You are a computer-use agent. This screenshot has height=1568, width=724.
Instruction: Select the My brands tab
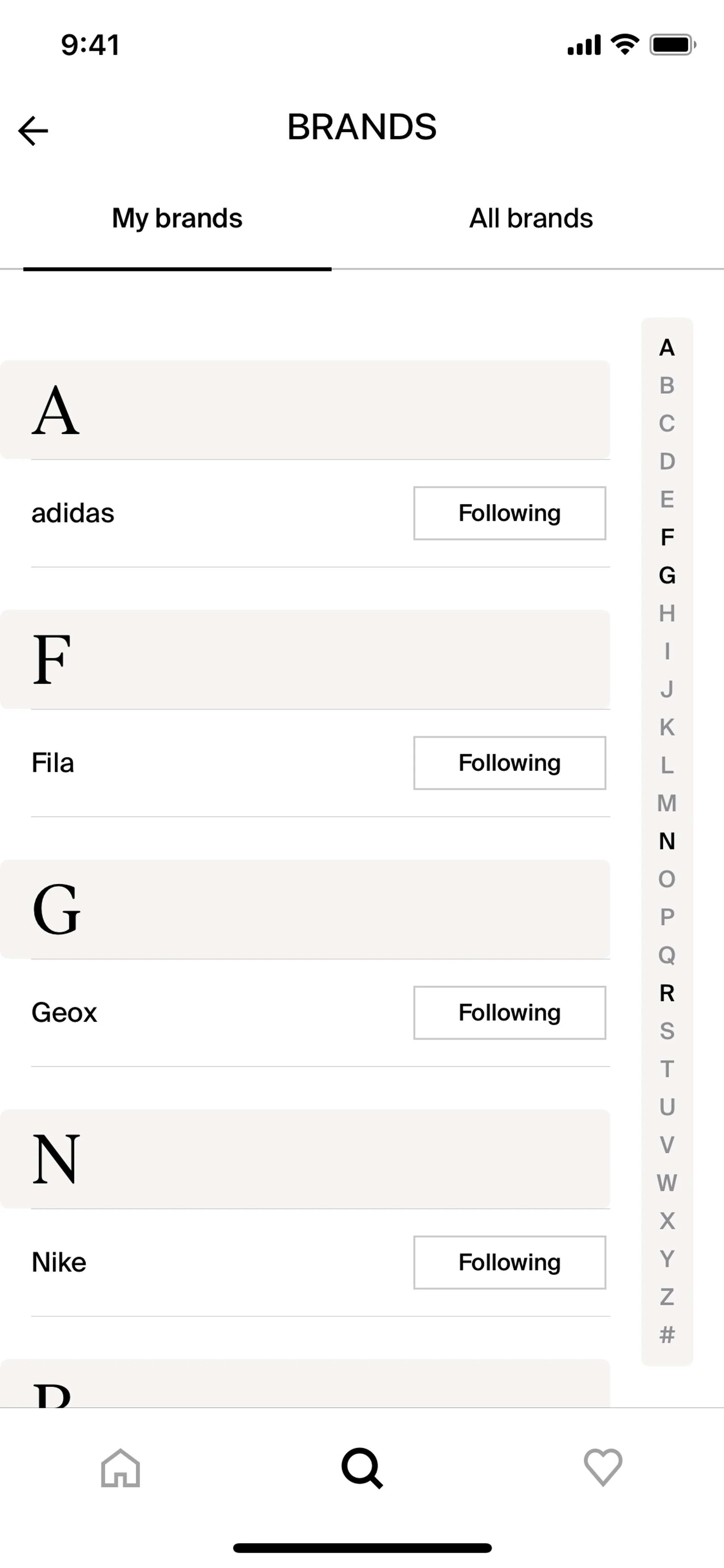tap(177, 218)
